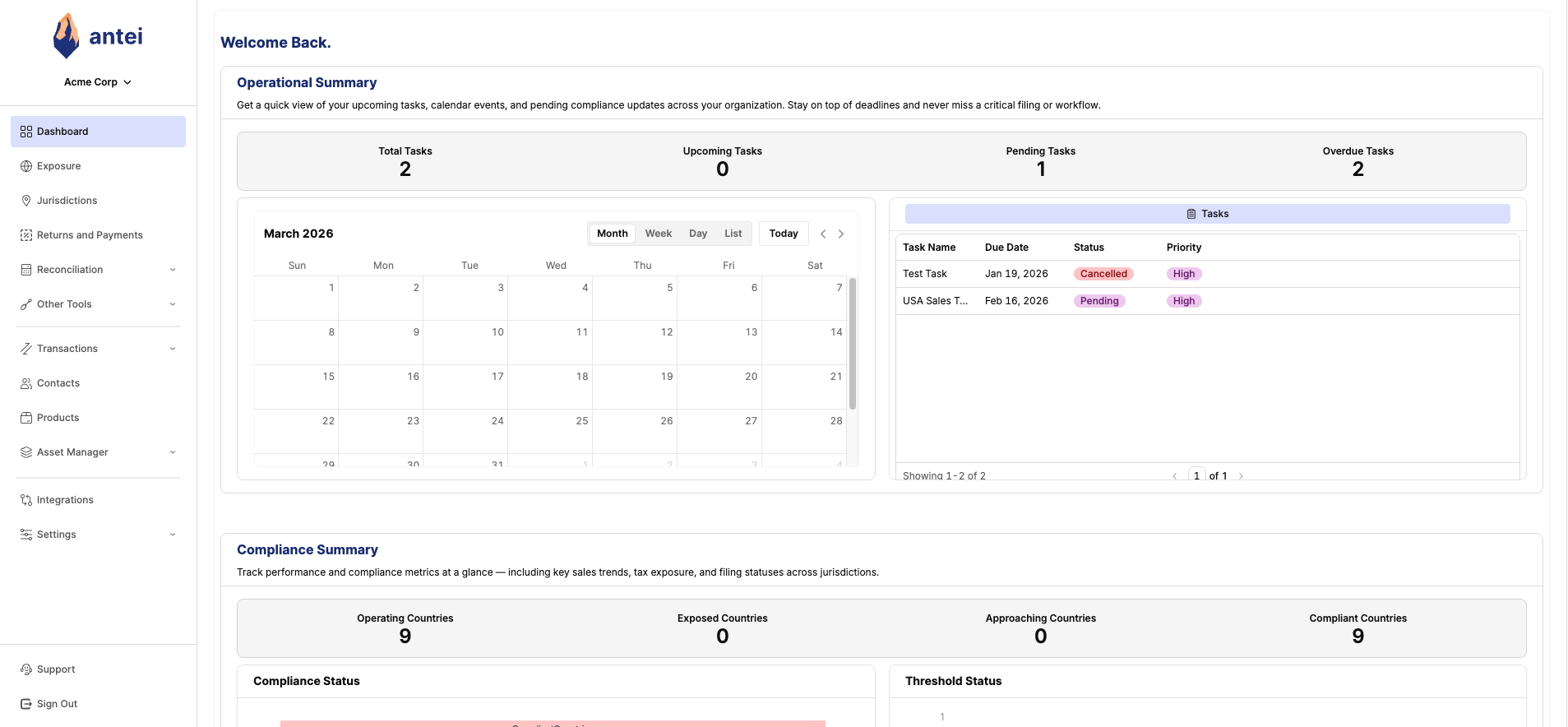Click the Cancelled status badge
Viewport: 1568px width, 727px height.
(1103, 274)
